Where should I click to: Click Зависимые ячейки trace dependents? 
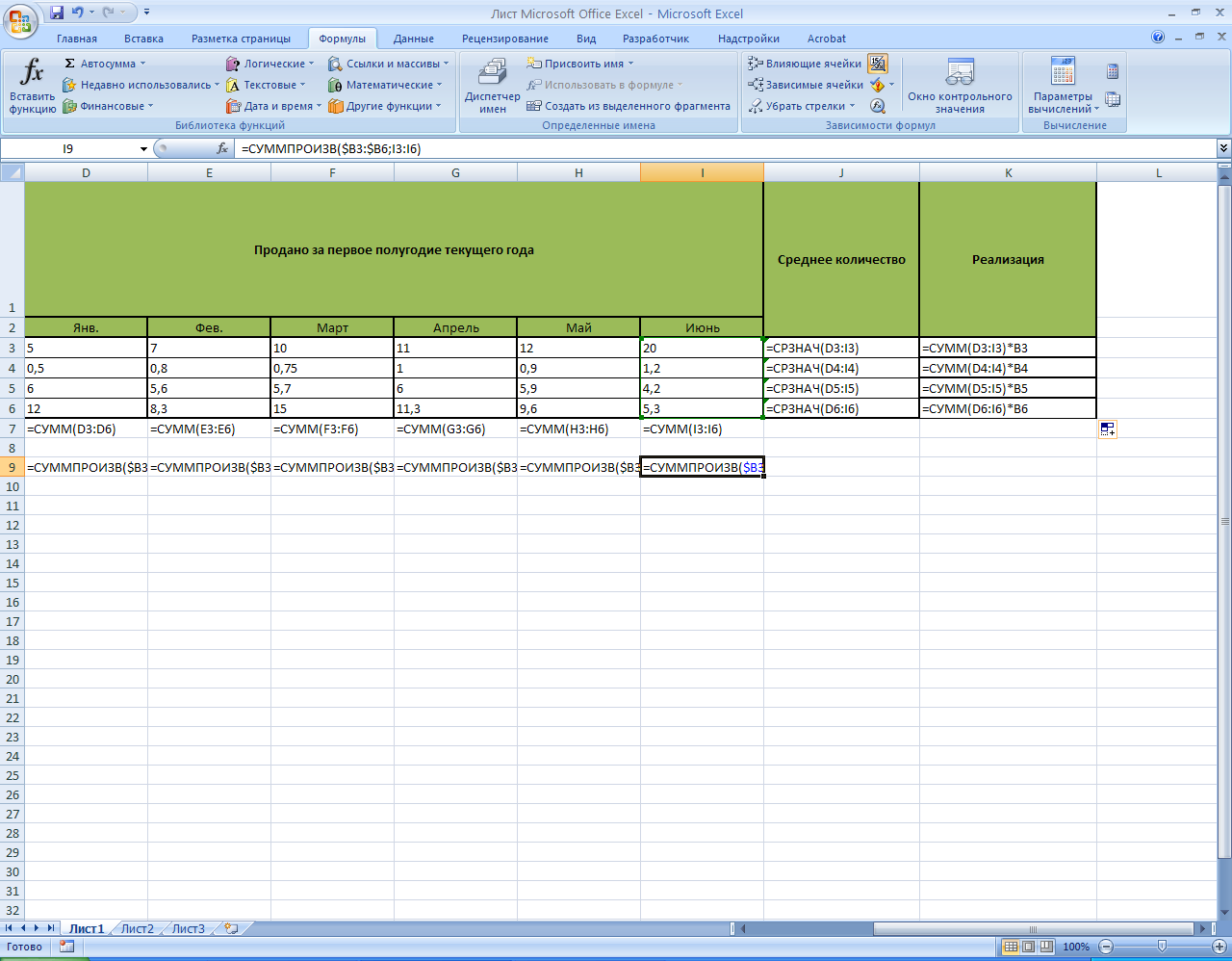(x=806, y=85)
